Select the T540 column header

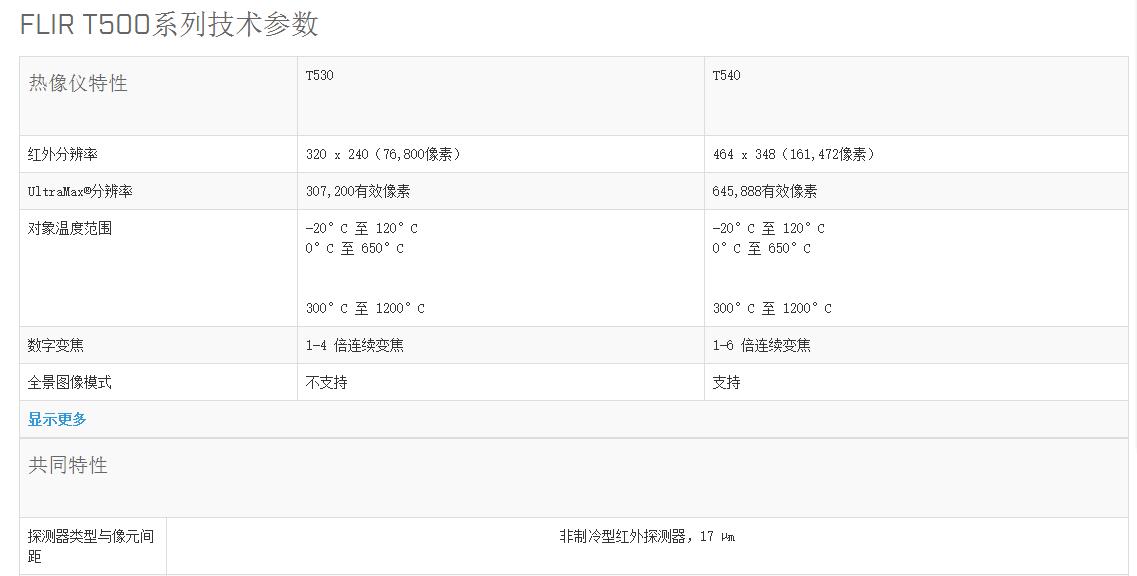(727, 75)
